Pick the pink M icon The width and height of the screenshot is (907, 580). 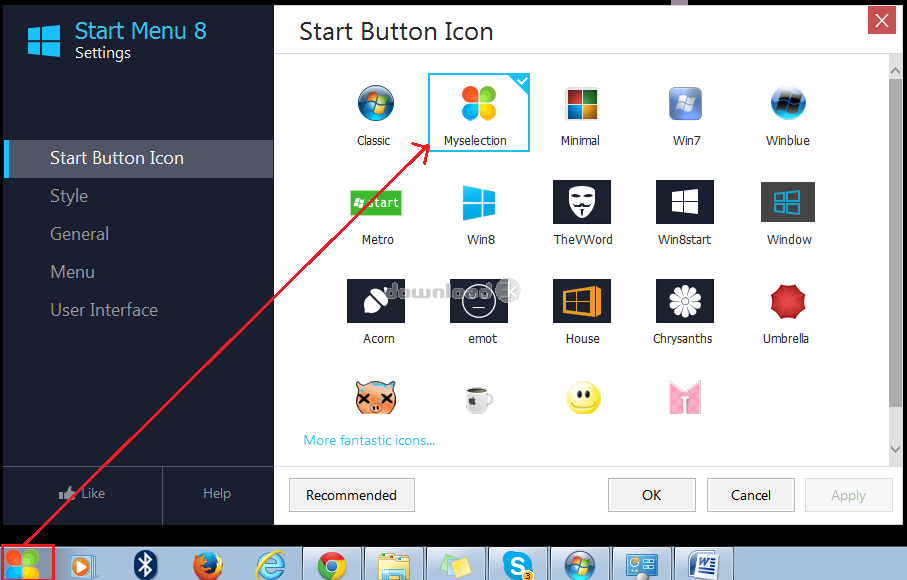point(685,397)
